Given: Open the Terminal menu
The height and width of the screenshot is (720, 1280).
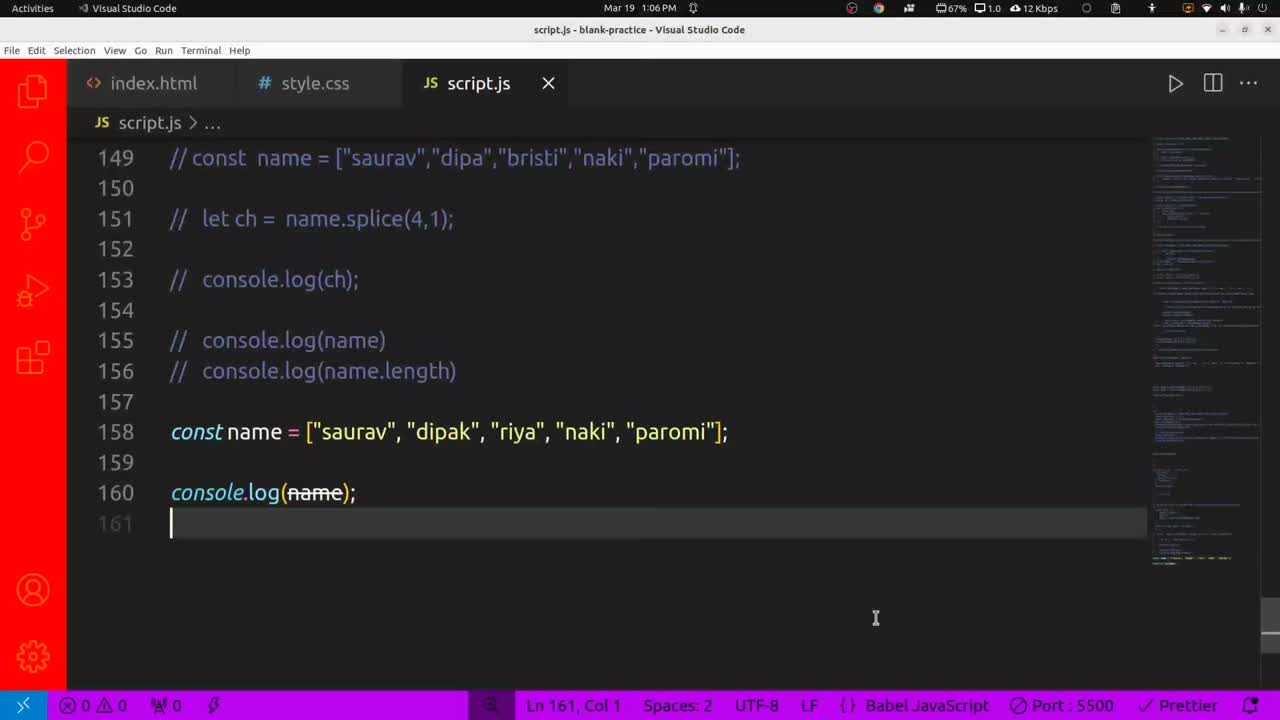Looking at the screenshot, I should (x=200, y=50).
